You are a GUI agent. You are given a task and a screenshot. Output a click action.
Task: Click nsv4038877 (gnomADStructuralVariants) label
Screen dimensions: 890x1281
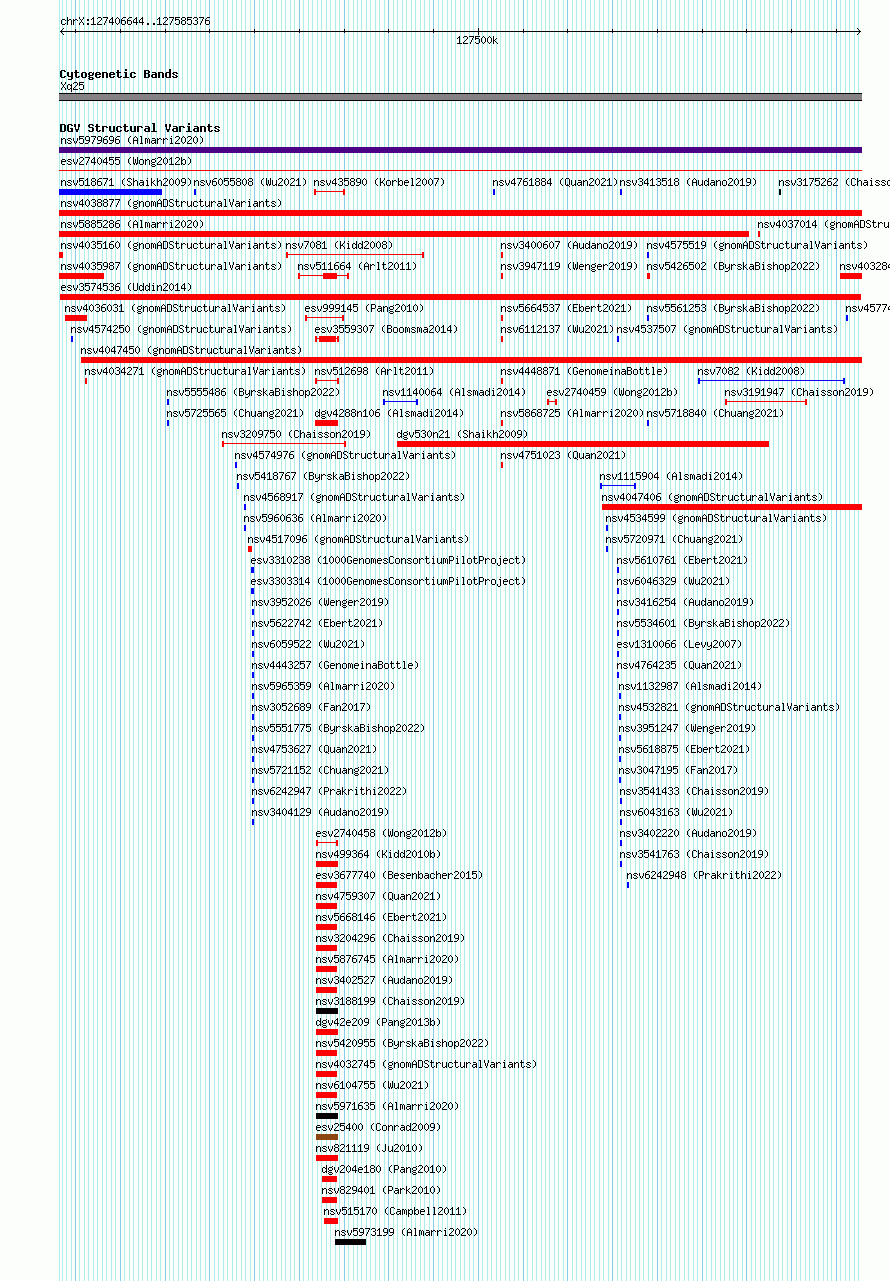click(x=171, y=203)
